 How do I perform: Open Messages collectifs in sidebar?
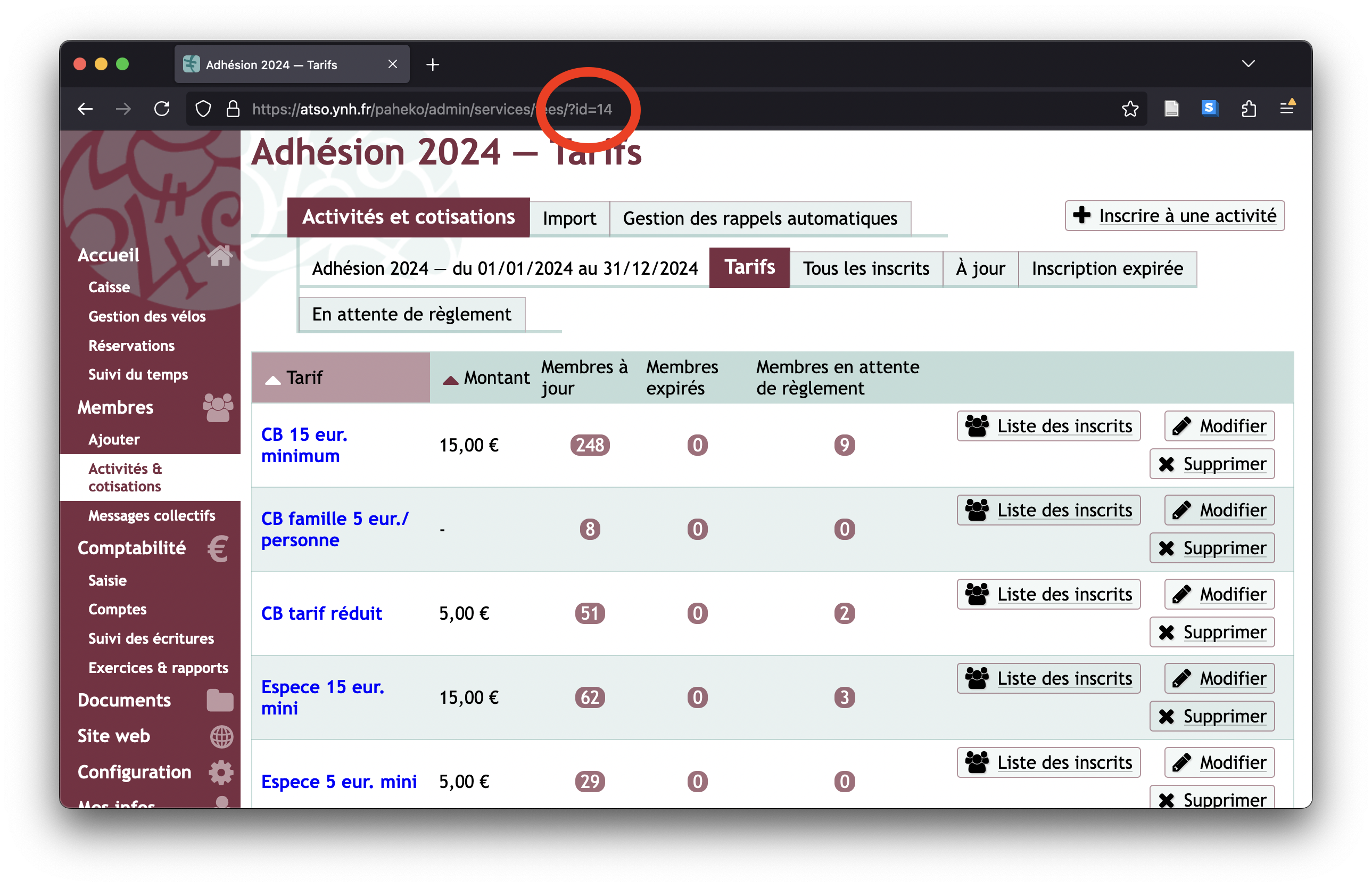point(152,515)
